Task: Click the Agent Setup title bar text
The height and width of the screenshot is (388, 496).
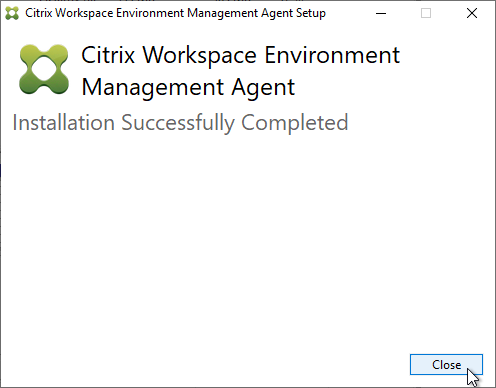Action: click(175, 13)
